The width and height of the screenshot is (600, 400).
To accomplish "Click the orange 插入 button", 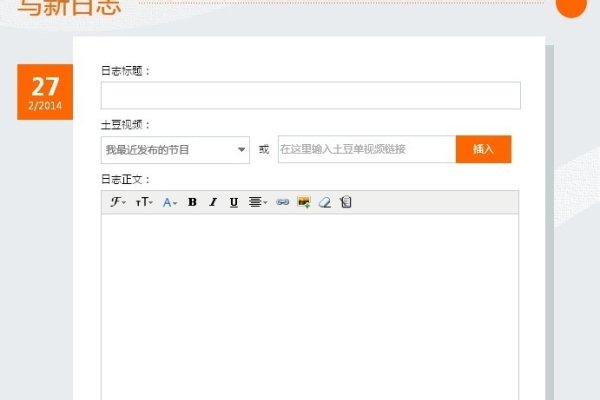I will click(x=484, y=149).
